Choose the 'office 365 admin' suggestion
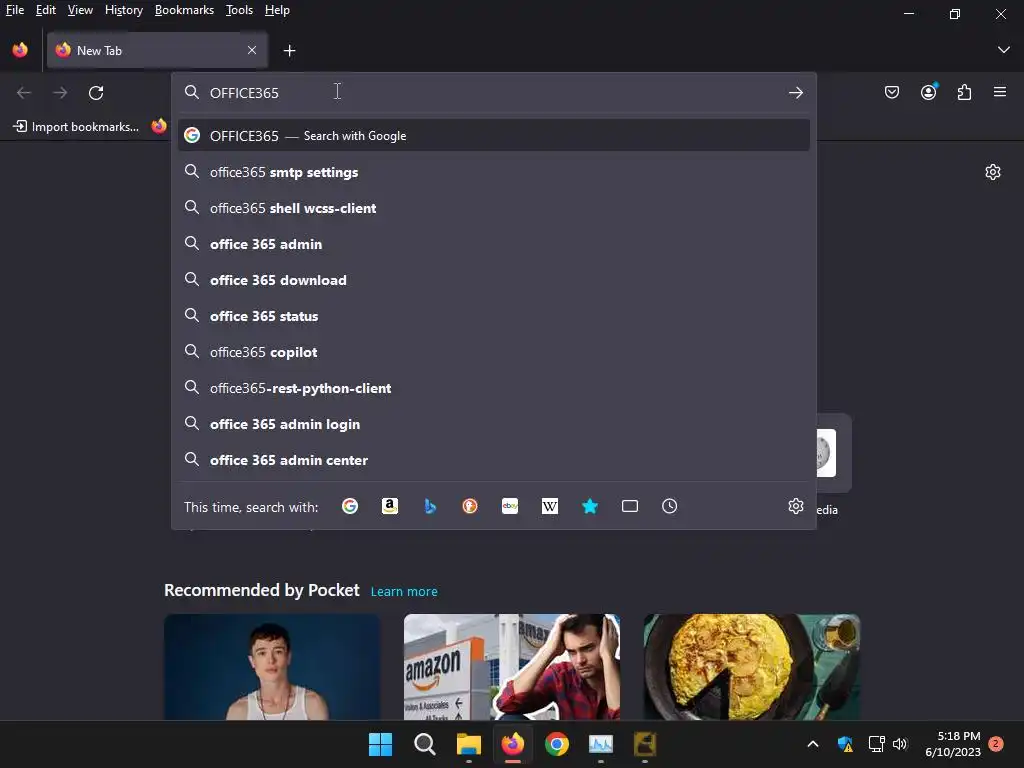 [493, 244]
